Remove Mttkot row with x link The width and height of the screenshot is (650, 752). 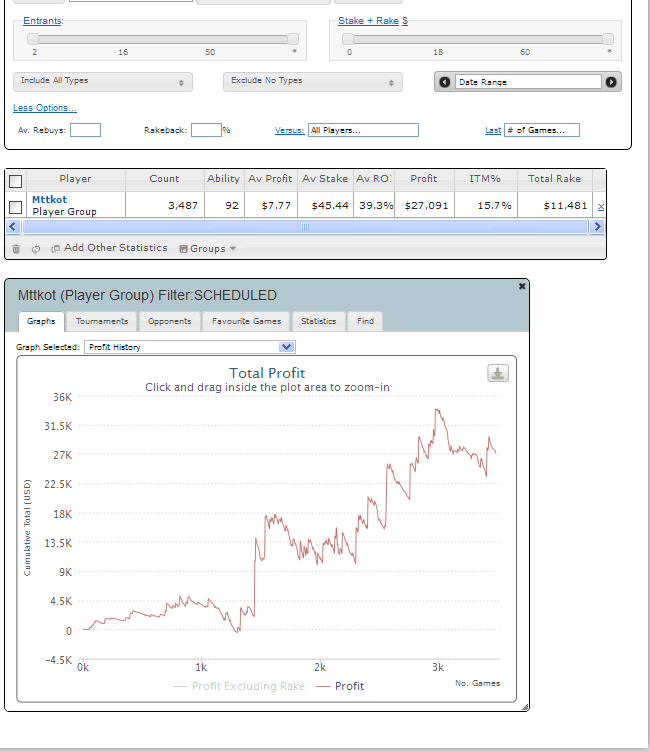pyautogui.click(x=601, y=206)
